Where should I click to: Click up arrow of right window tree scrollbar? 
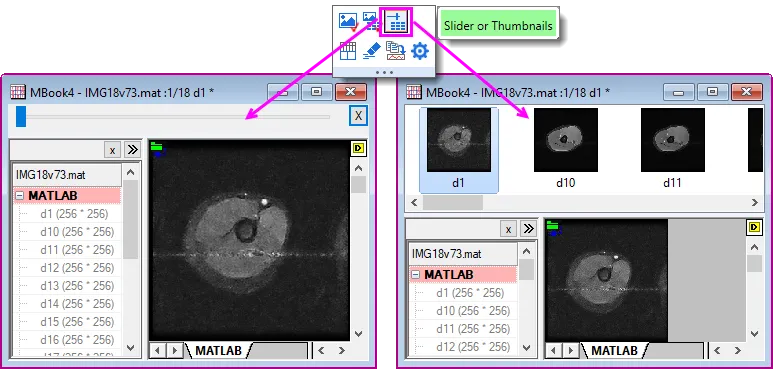pyautogui.click(x=527, y=252)
